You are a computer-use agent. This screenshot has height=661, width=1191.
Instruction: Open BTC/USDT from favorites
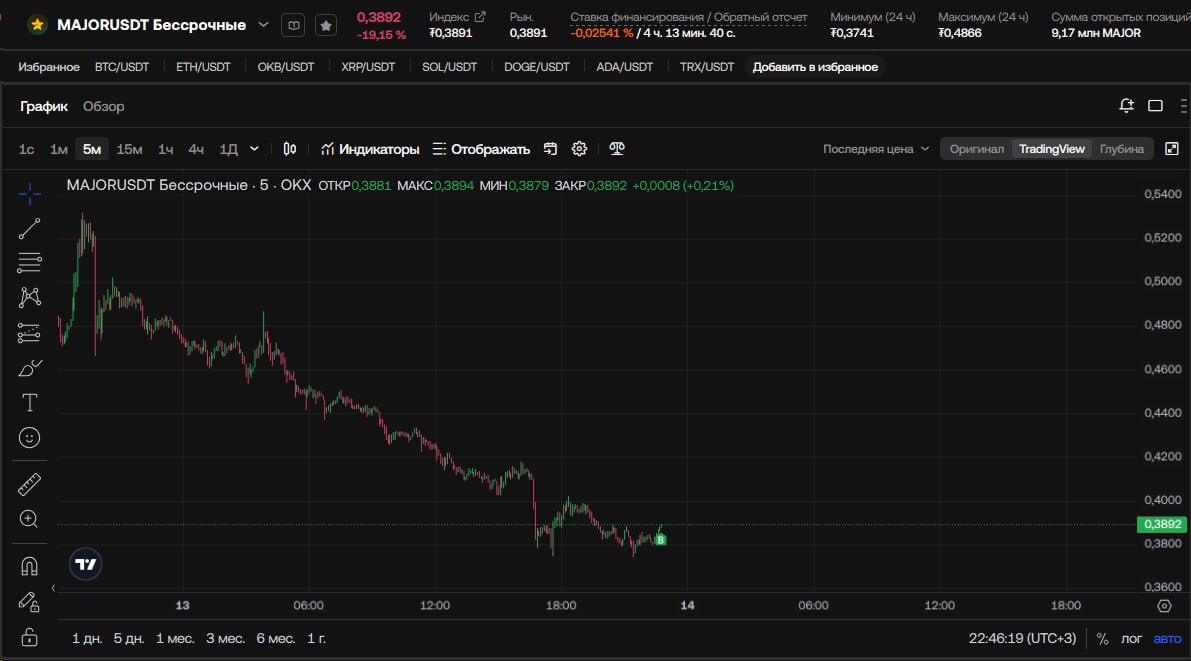tap(122, 67)
